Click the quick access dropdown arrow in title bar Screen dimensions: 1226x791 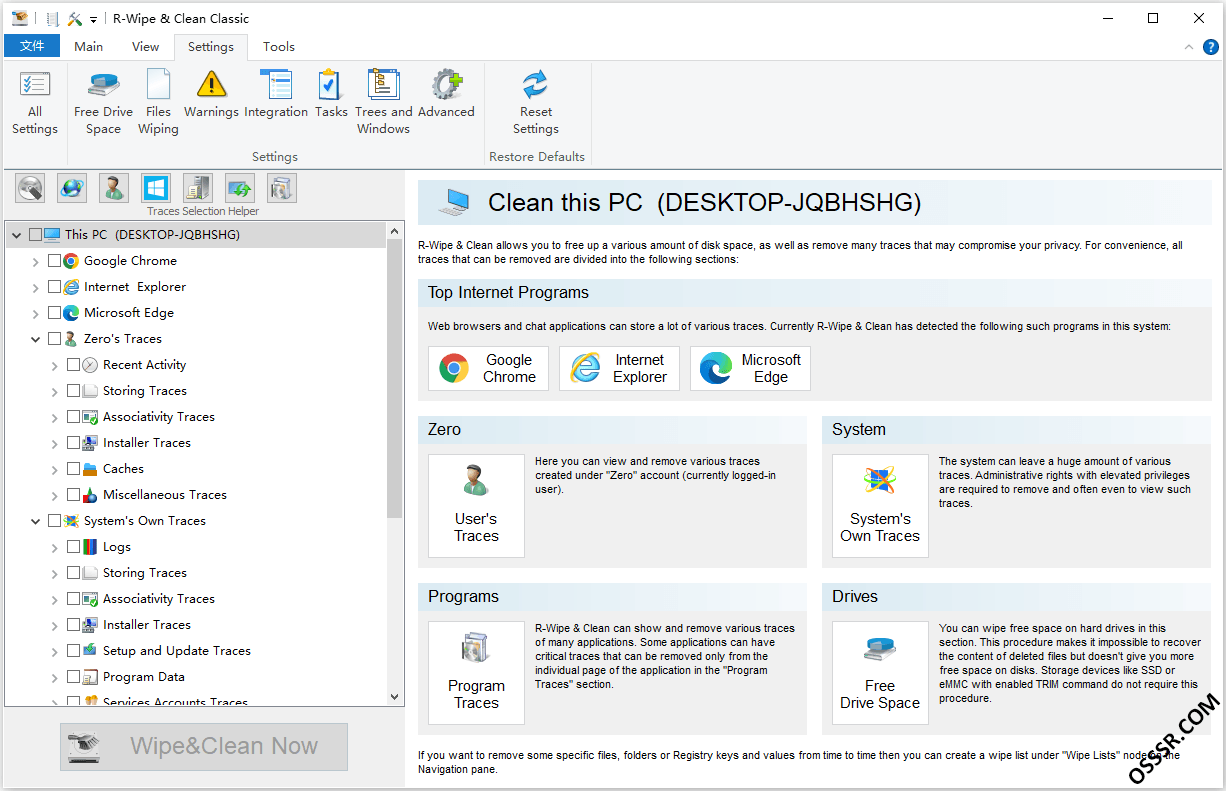(x=94, y=19)
